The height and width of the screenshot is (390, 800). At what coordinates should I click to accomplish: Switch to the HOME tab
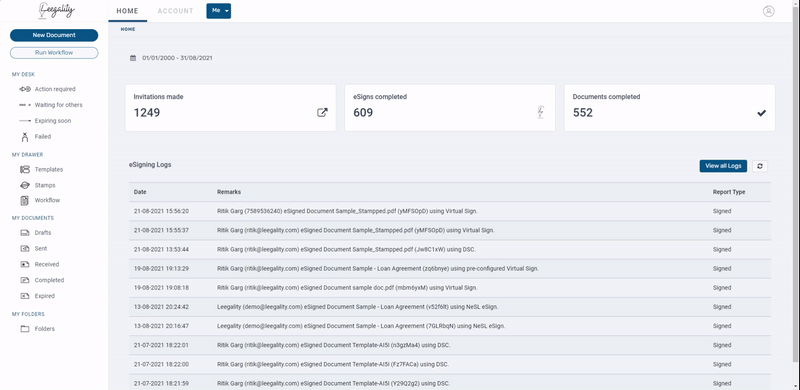pos(128,11)
